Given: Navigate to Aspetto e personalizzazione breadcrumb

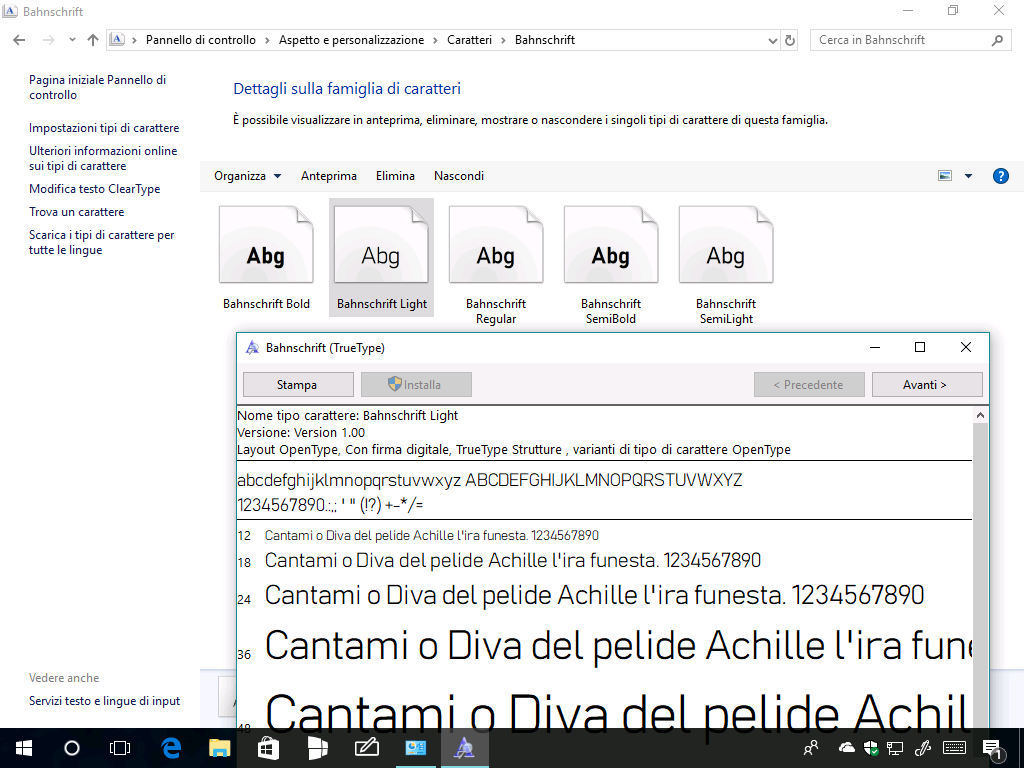Looking at the screenshot, I should [x=351, y=40].
